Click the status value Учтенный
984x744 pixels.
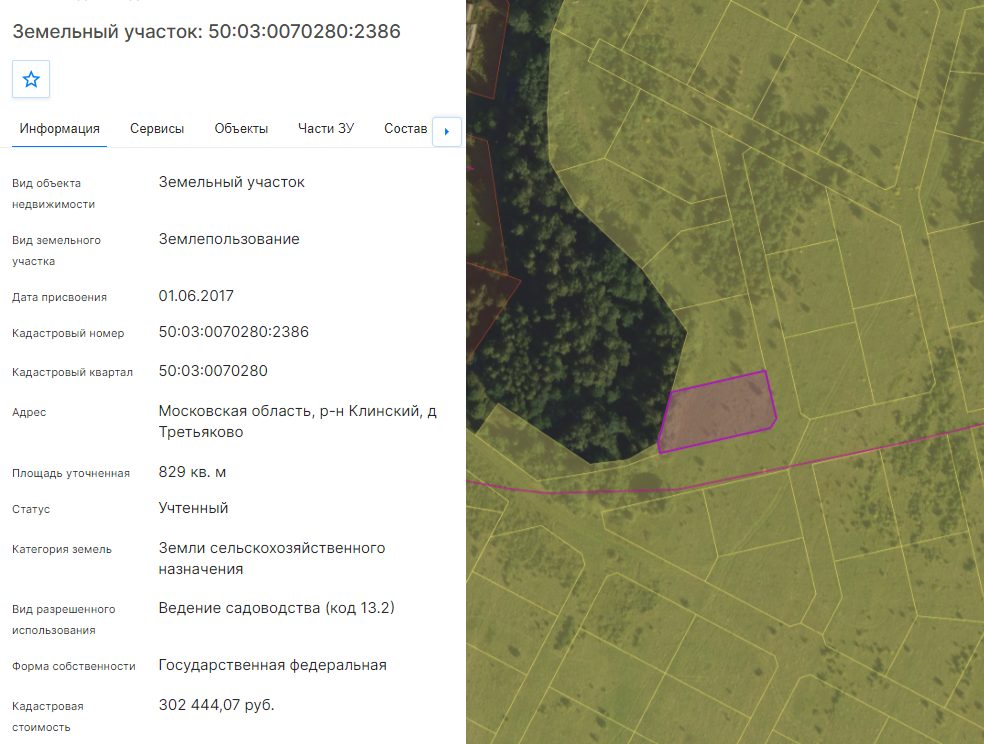(193, 508)
